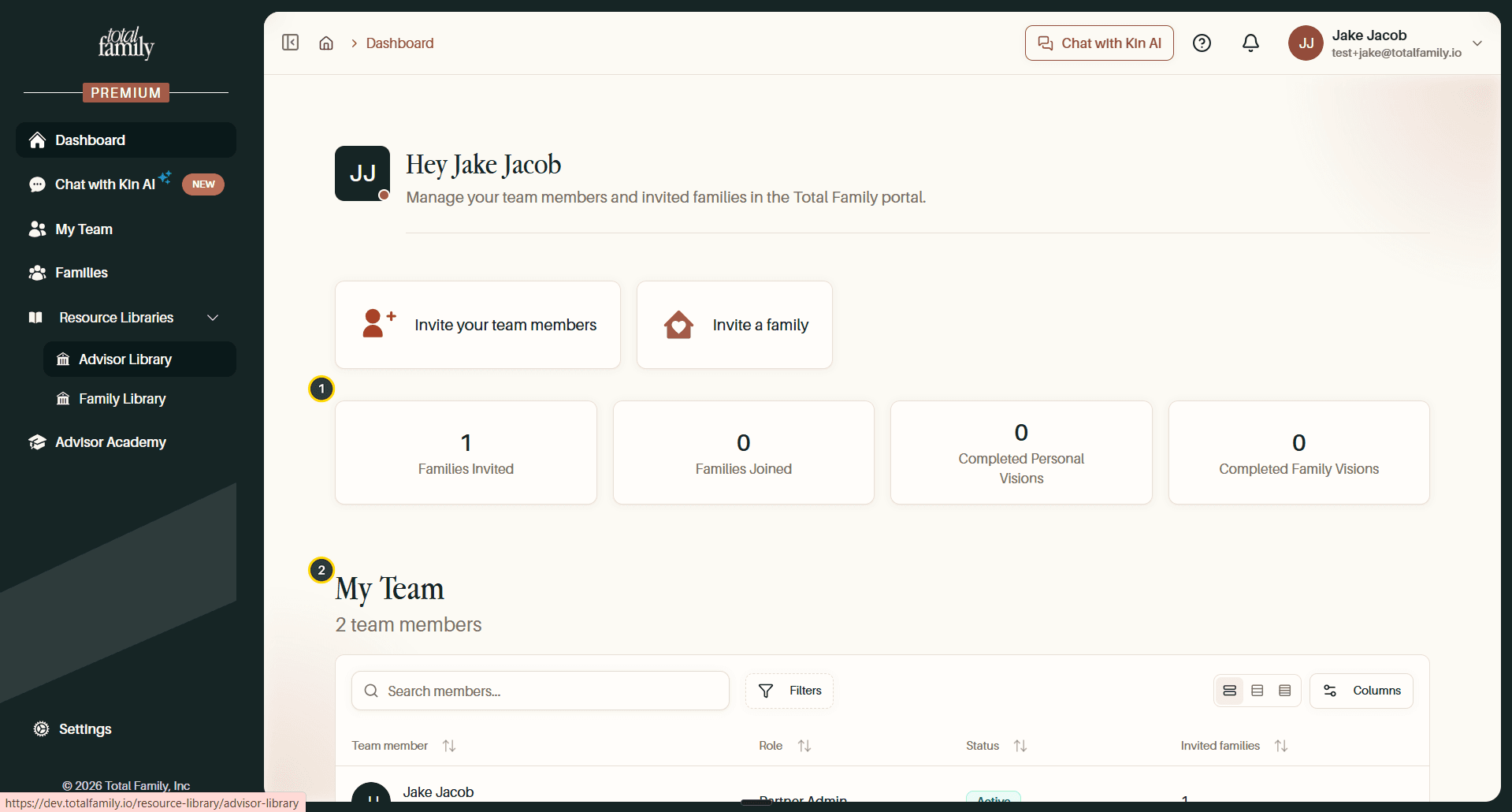
Task: Open Families in sidebar
Action: point(126,273)
